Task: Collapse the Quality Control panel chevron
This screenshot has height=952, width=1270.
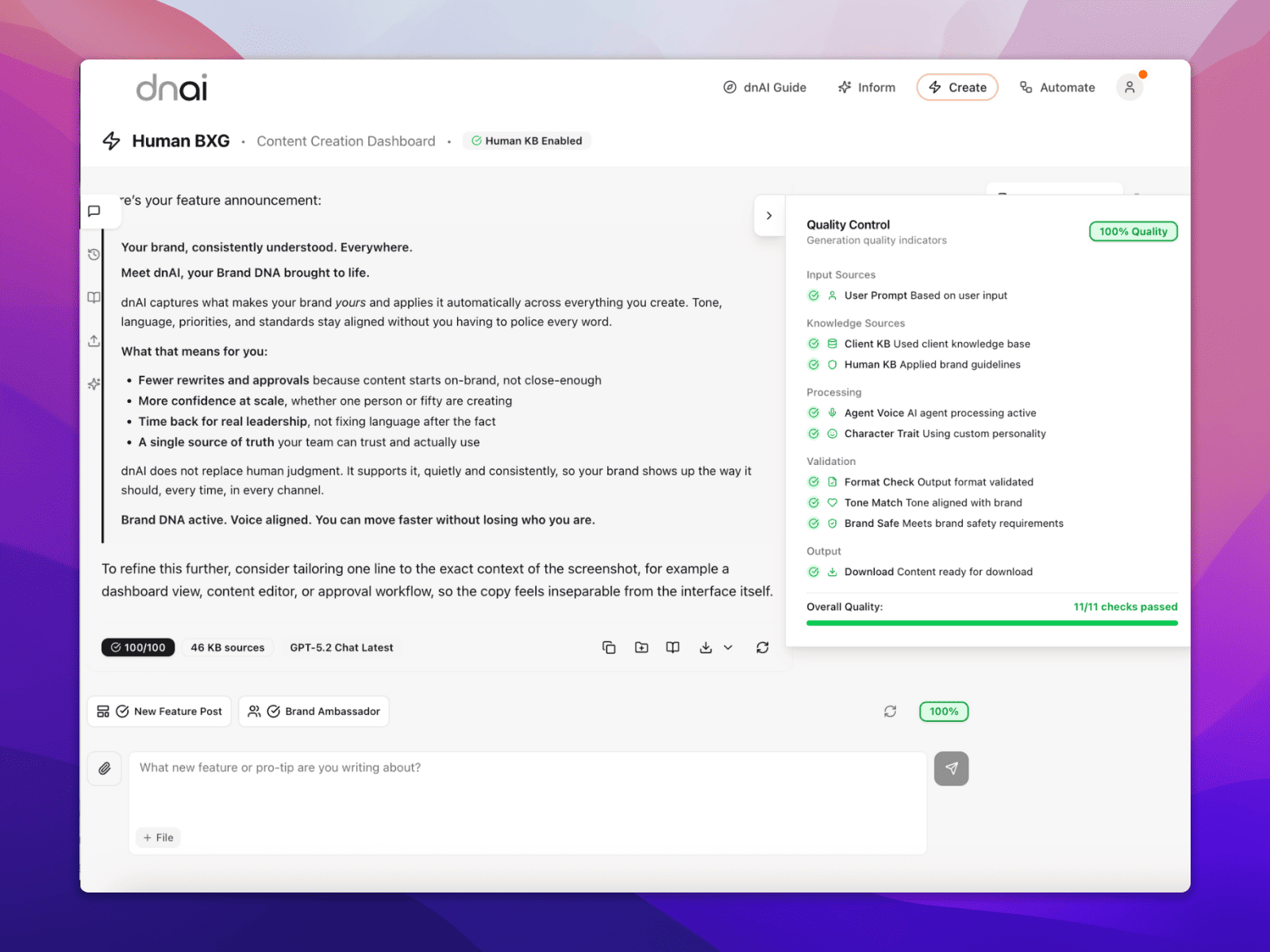Action: [768, 216]
